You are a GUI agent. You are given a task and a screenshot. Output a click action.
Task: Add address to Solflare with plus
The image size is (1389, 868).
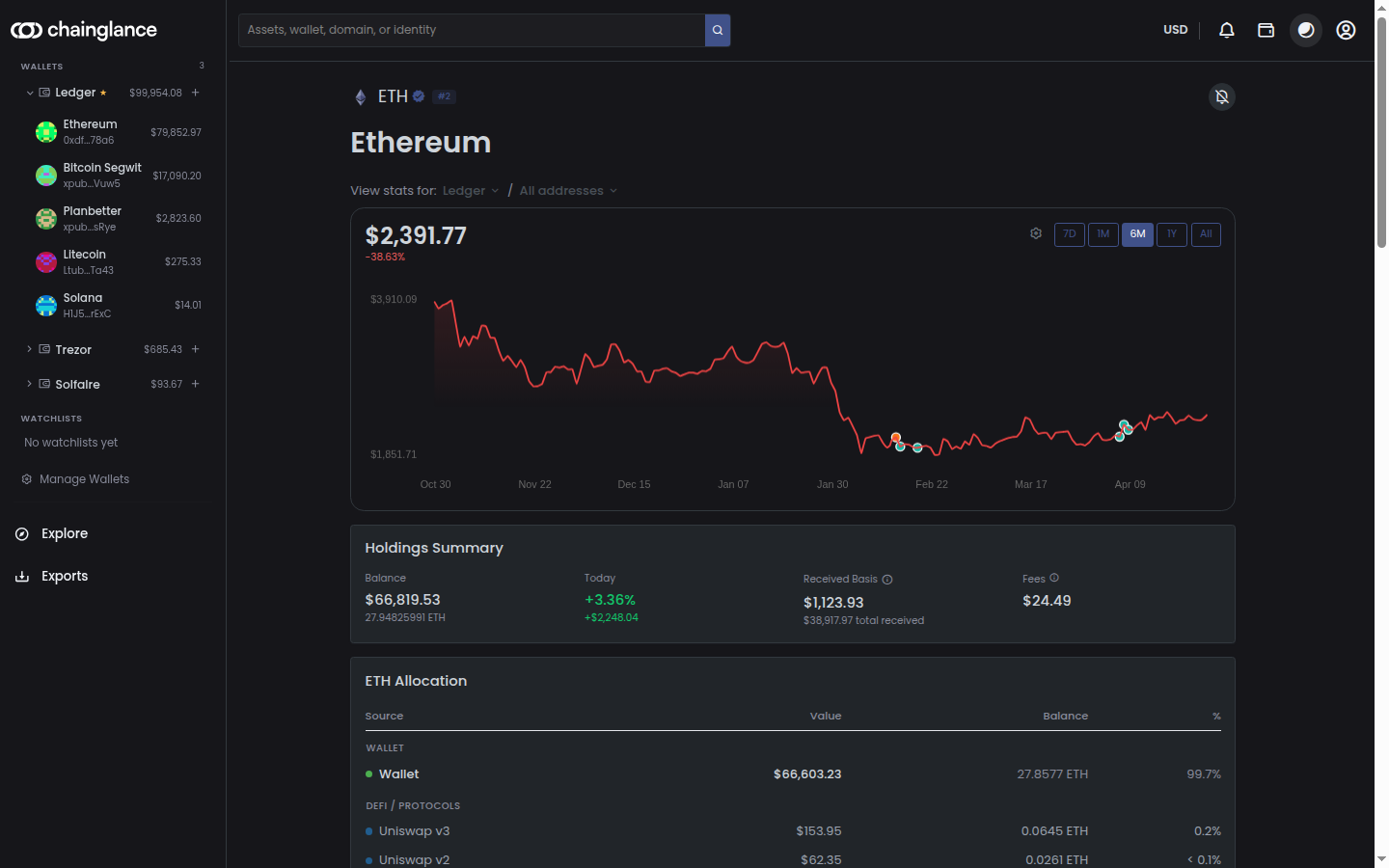[x=196, y=384]
